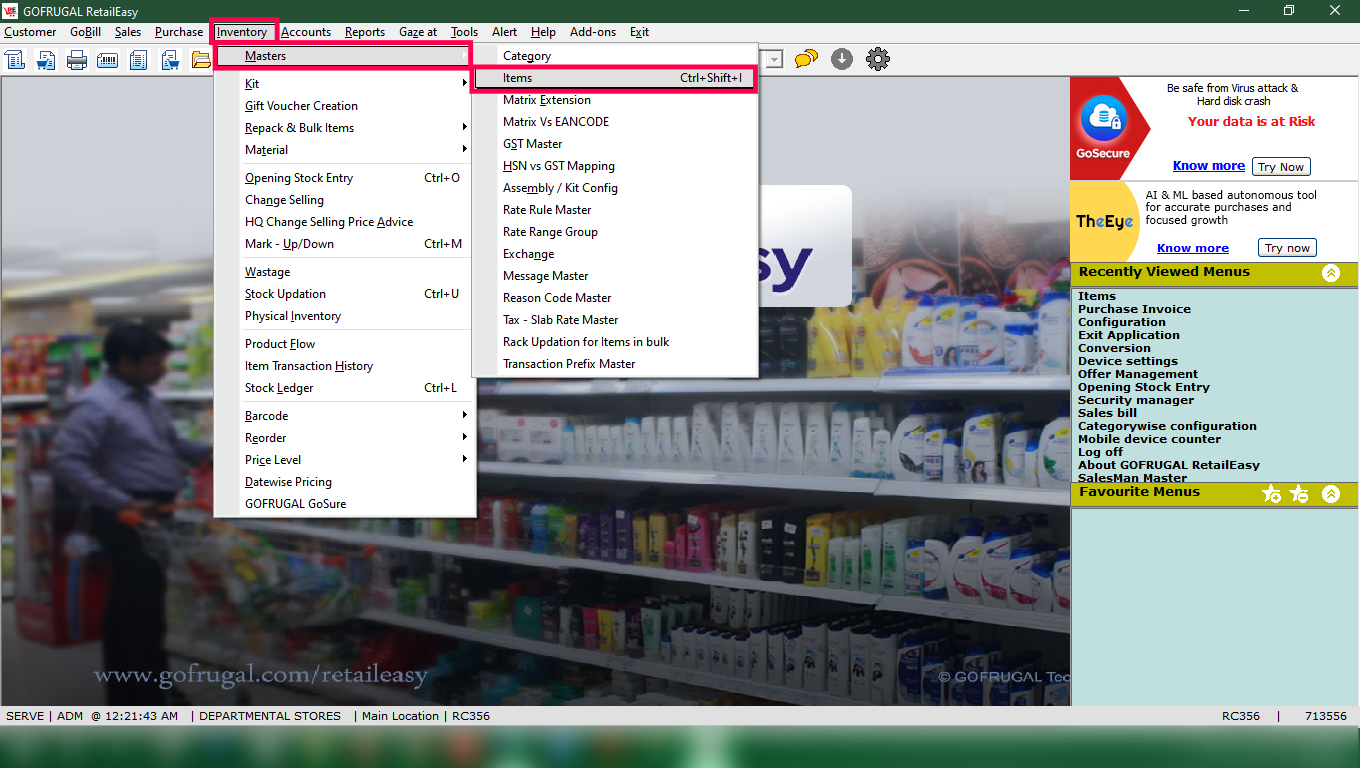Open Configuration from Recently Viewed Menus
Screen dimensions: 1360x768
pyautogui.click(x=1122, y=322)
